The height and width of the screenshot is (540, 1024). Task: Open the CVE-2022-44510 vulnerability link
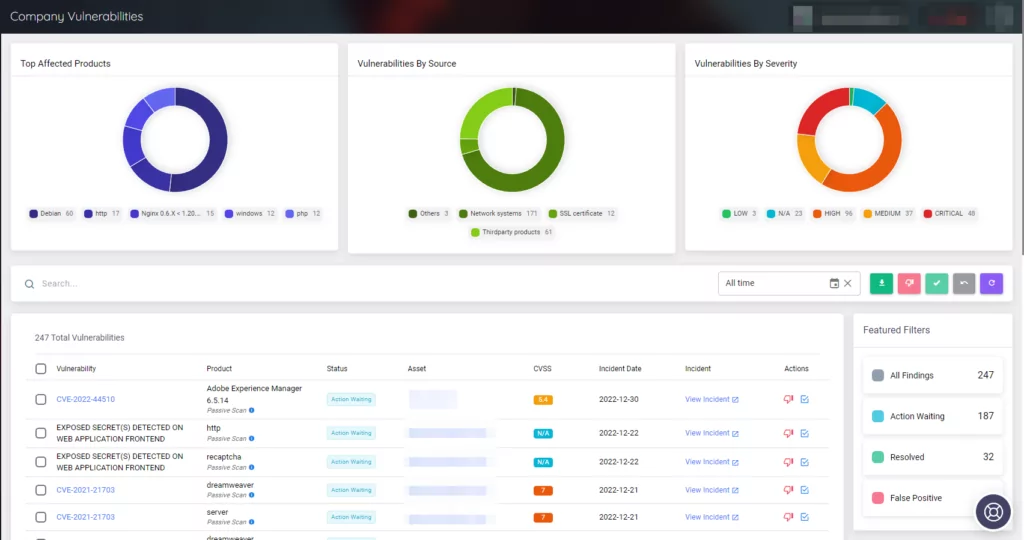[x=86, y=399]
